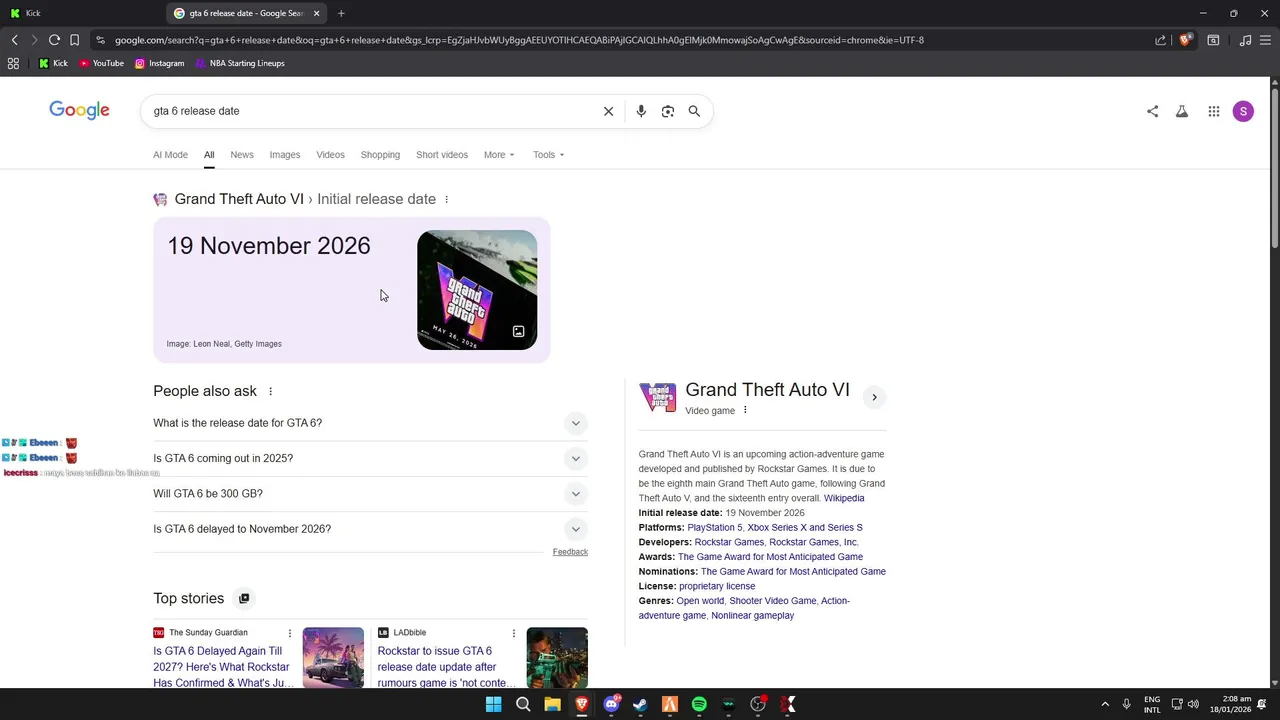Click the Grand Theft Auto VI breadcrumb link
The height and width of the screenshot is (720, 1280).
coord(239,199)
